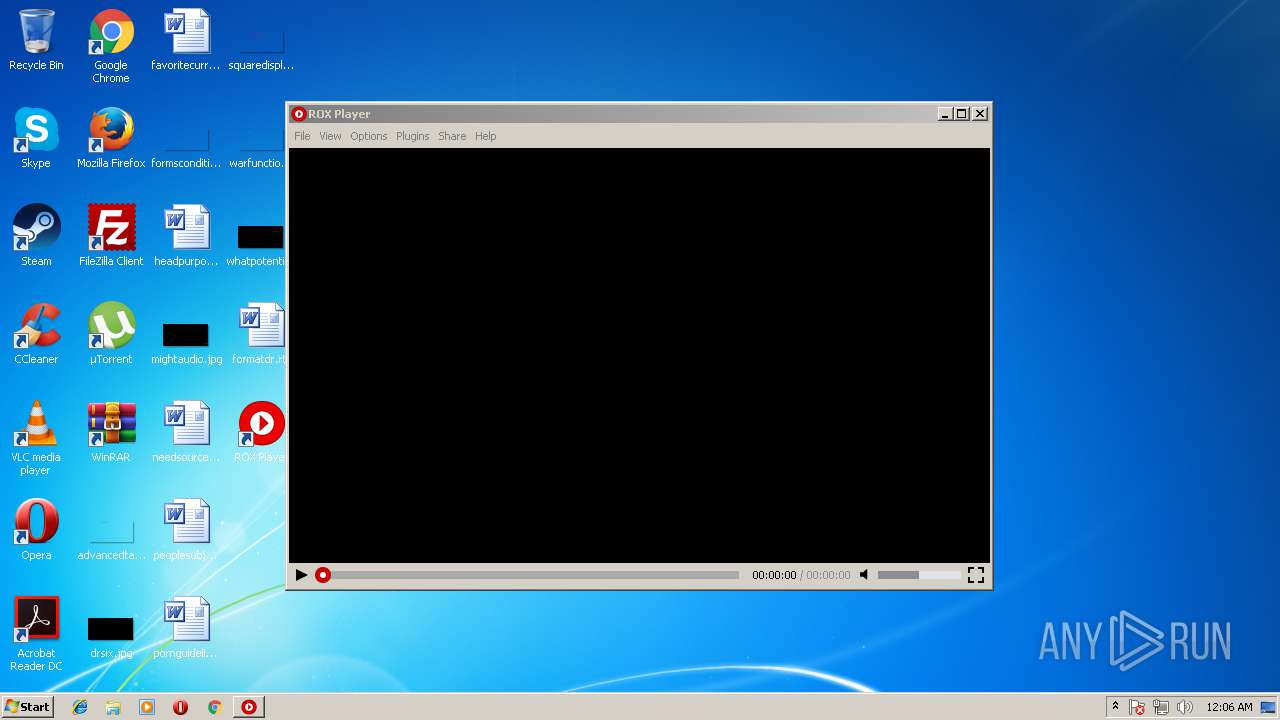Switch to ROX Player taskbar button
Screen dimensions: 1280x720
click(x=249, y=707)
